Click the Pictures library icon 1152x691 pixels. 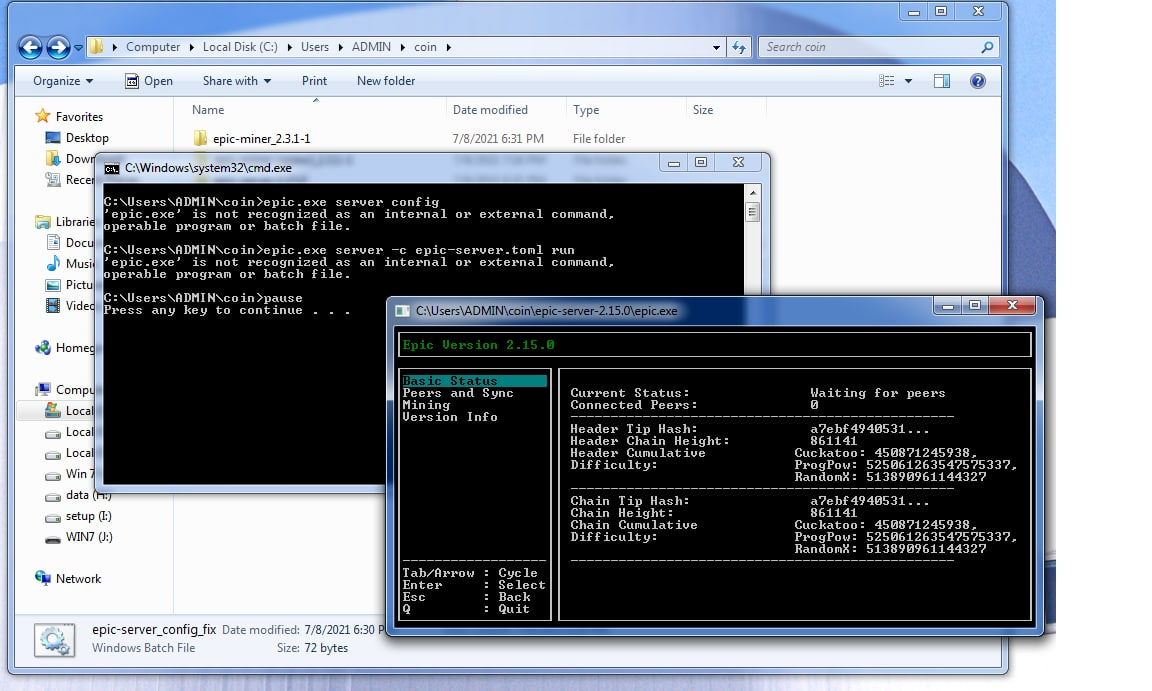click(x=53, y=284)
